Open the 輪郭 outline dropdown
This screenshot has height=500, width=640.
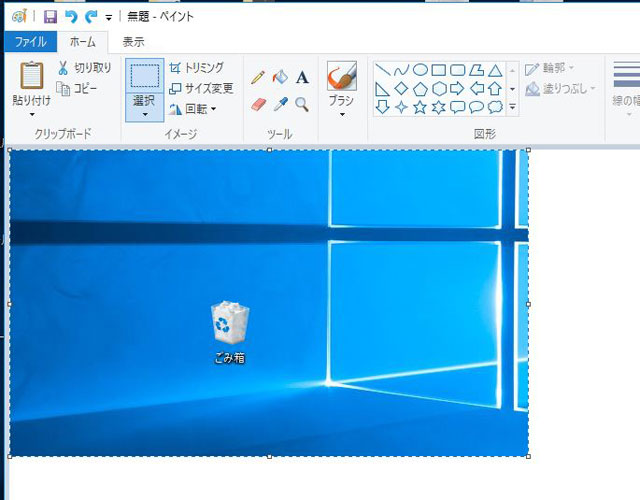549,68
